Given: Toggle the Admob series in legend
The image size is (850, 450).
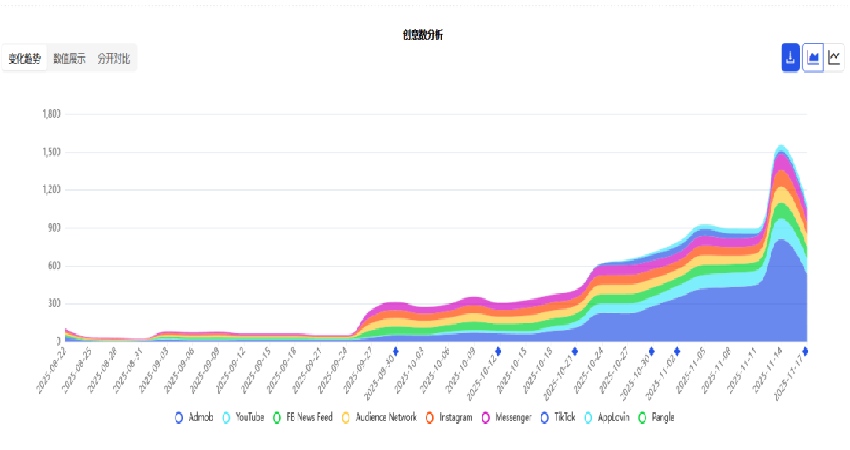Looking at the screenshot, I should (194, 417).
